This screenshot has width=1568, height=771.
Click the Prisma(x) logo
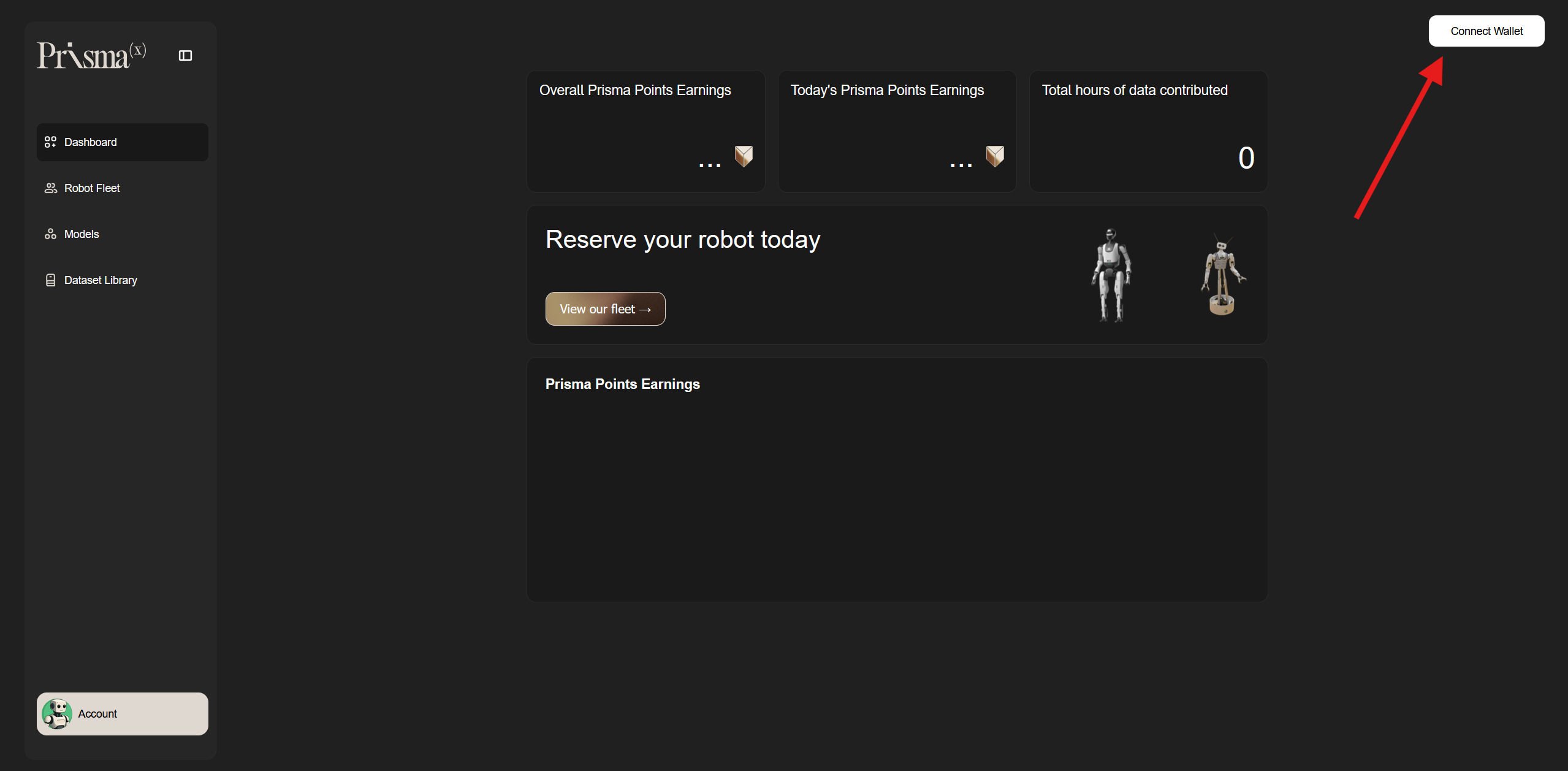[91, 55]
